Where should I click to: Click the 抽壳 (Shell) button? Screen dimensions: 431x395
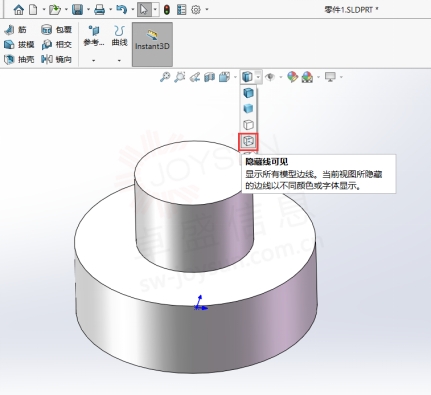coord(19,59)
